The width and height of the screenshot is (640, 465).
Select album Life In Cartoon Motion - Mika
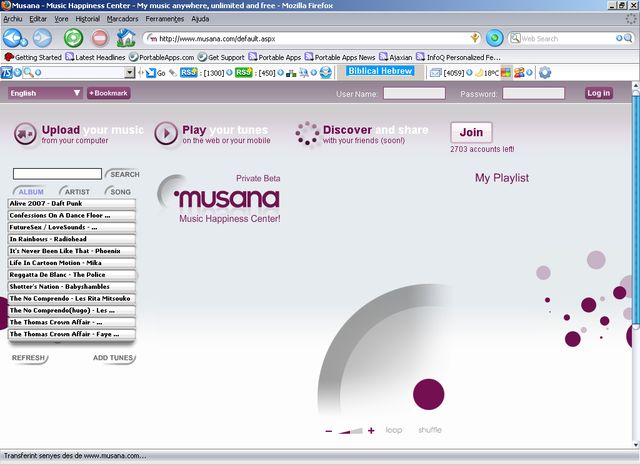point(72,263)
